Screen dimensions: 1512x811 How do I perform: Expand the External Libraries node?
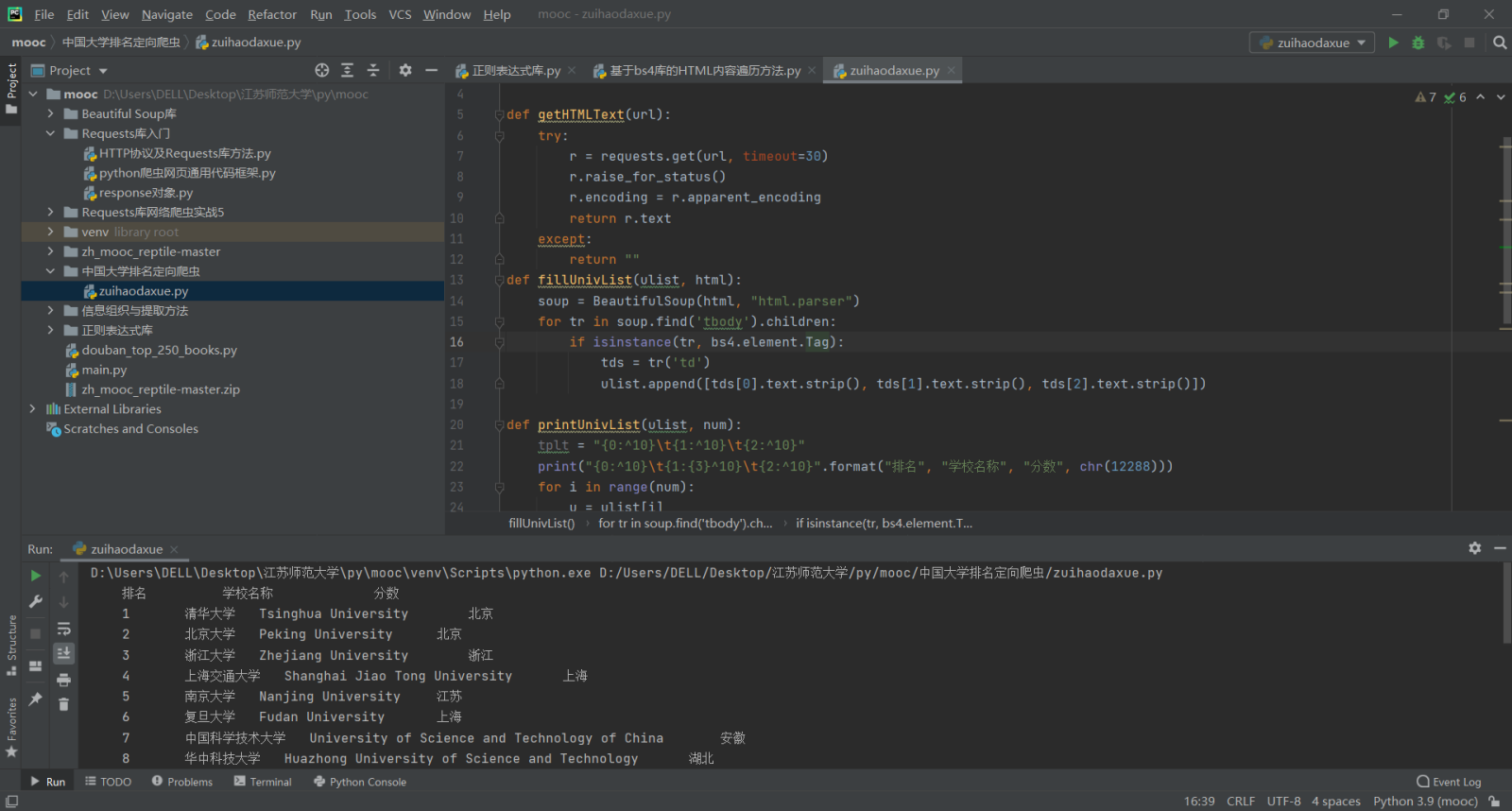[x=33, y=409]
